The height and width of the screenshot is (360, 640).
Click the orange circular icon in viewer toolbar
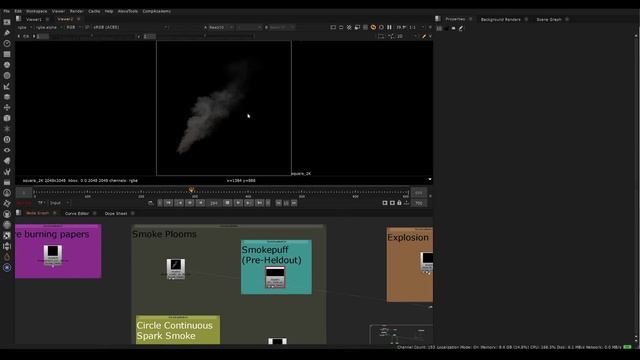point(373,27)
